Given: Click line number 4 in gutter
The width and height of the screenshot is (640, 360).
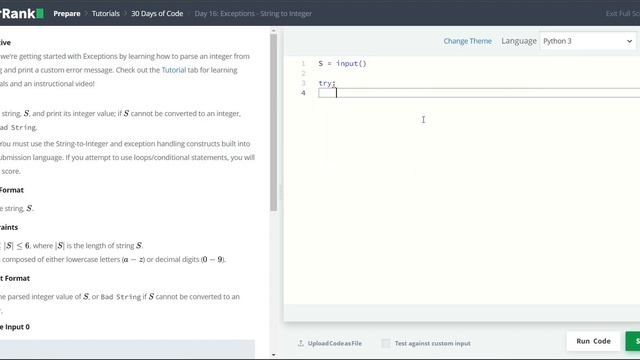Looking at the screenshot, I should coord(303,93).
